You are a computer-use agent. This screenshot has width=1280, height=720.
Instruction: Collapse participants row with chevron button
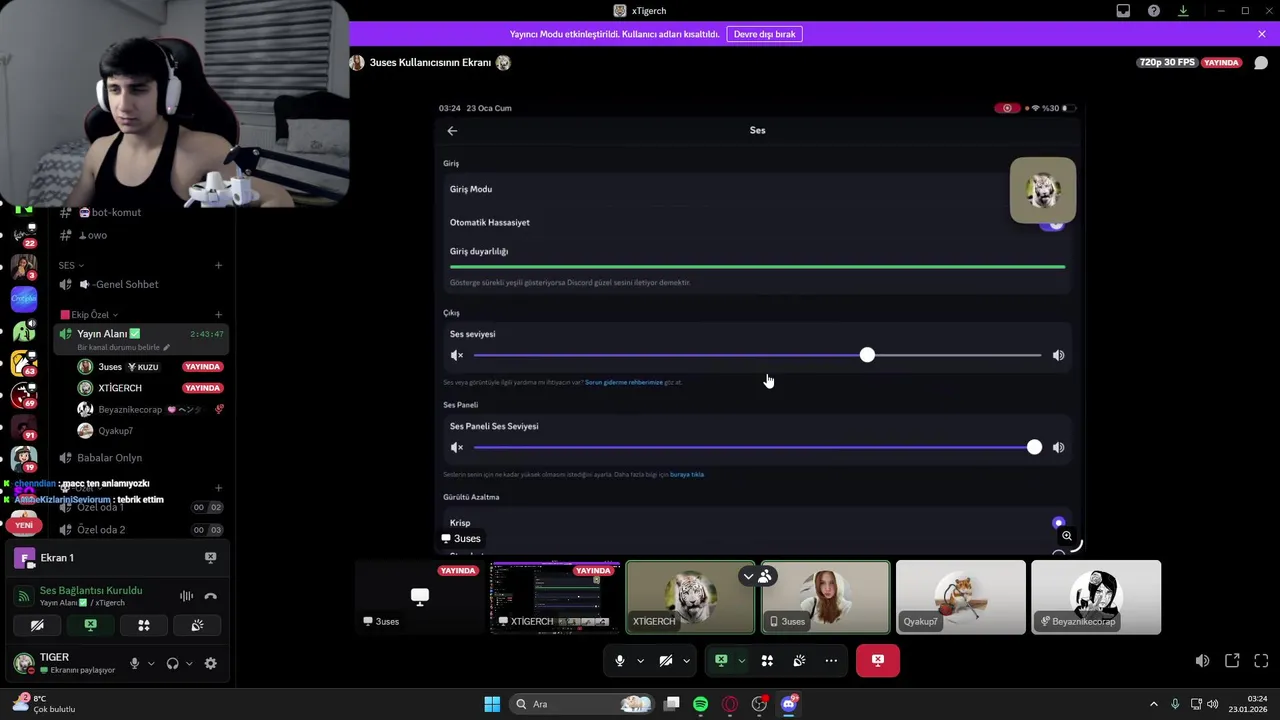(748, 576)
